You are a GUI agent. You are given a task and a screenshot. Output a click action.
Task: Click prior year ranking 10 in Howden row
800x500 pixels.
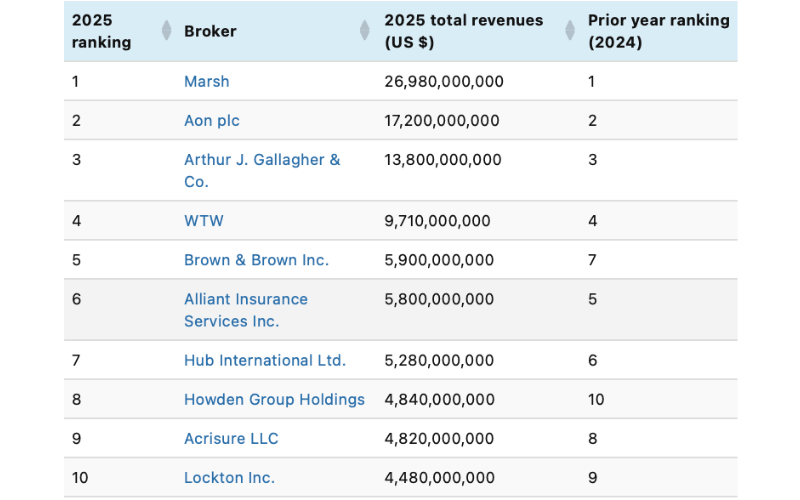(596, 399)
